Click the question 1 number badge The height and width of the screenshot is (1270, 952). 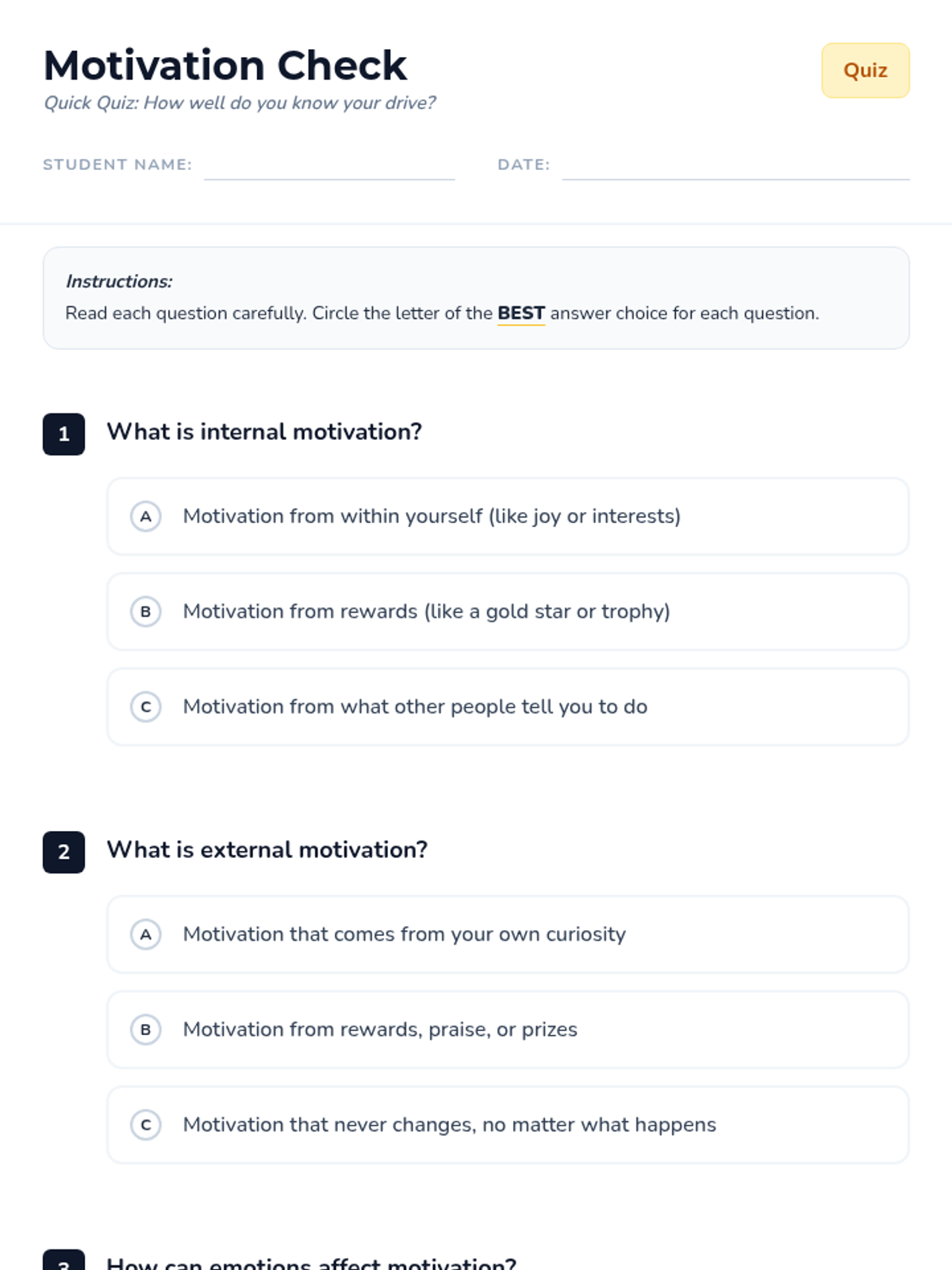point(63,434)
